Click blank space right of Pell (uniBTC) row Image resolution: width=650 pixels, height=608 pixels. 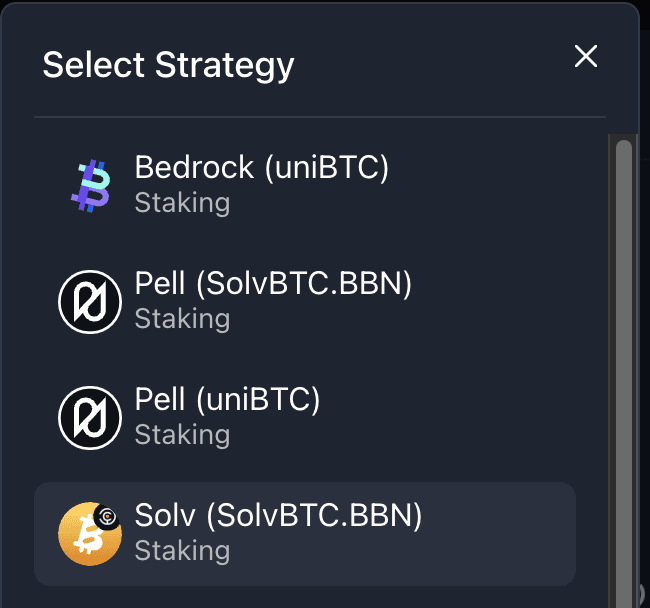pyautogui.click(x=480, y=417)
